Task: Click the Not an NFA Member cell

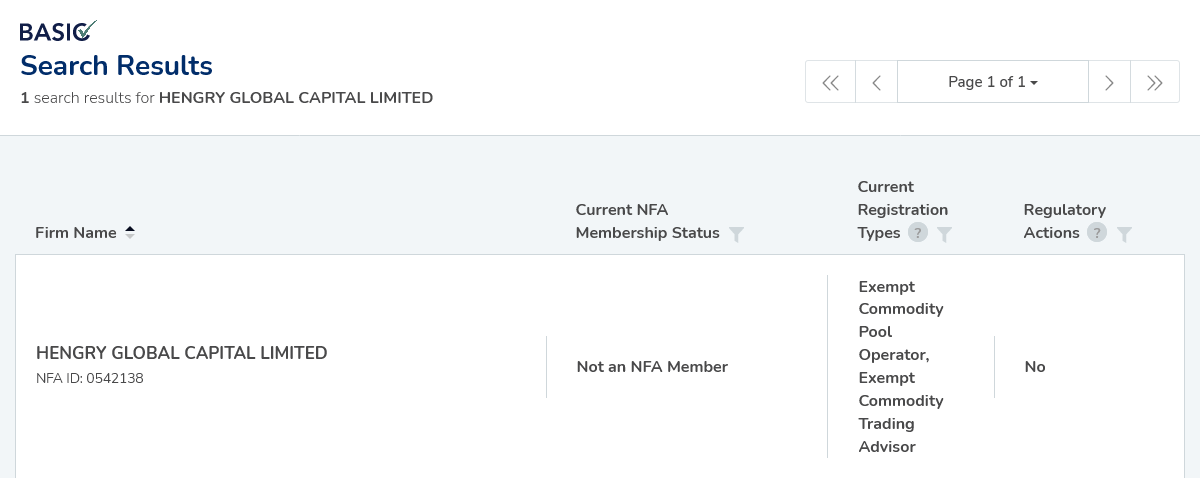Action: 652,367
